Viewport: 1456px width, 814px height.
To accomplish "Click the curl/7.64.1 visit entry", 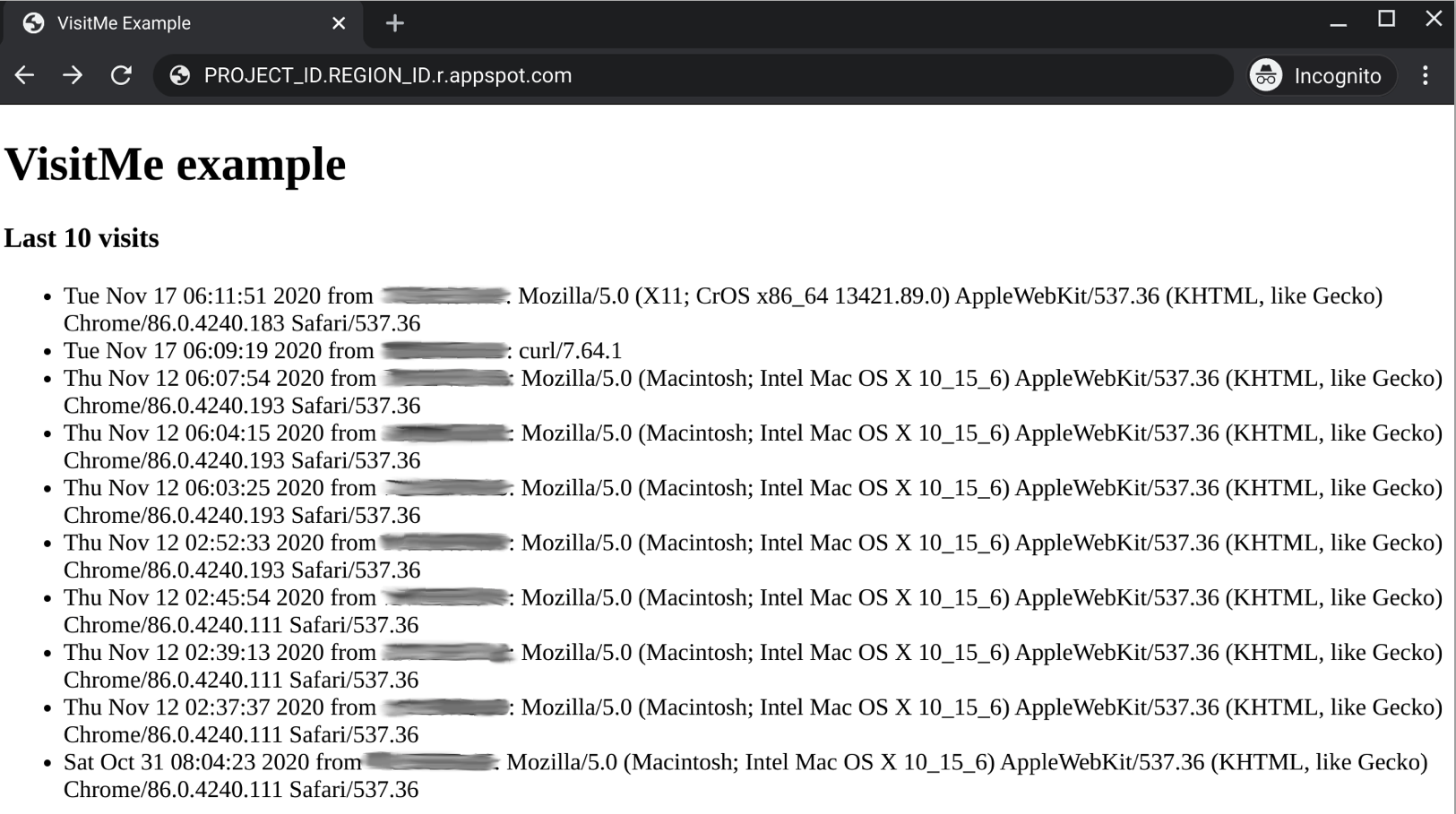I will 570,351.
